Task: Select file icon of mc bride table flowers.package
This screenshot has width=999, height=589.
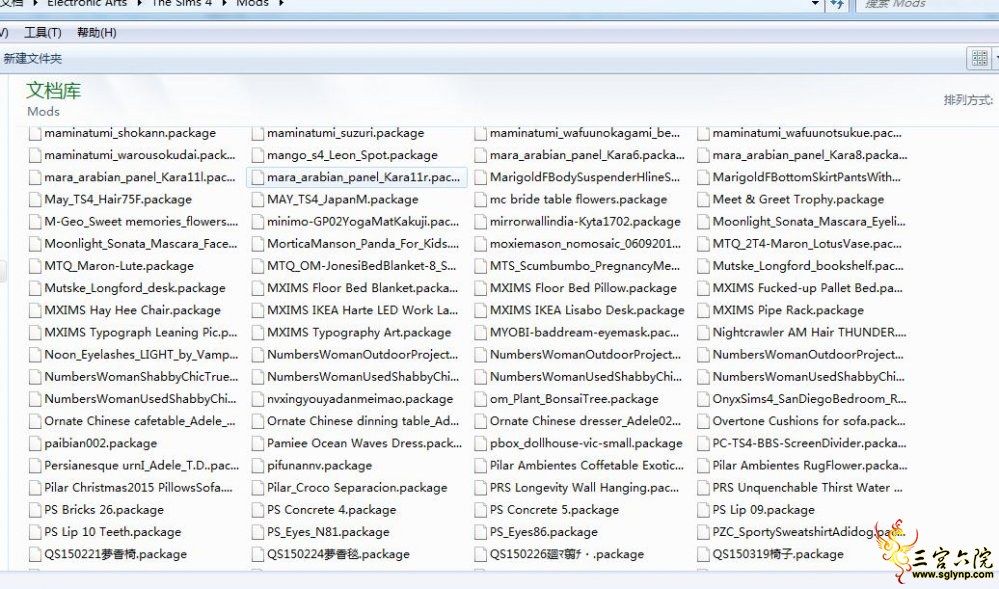Action: click(480, 200)
